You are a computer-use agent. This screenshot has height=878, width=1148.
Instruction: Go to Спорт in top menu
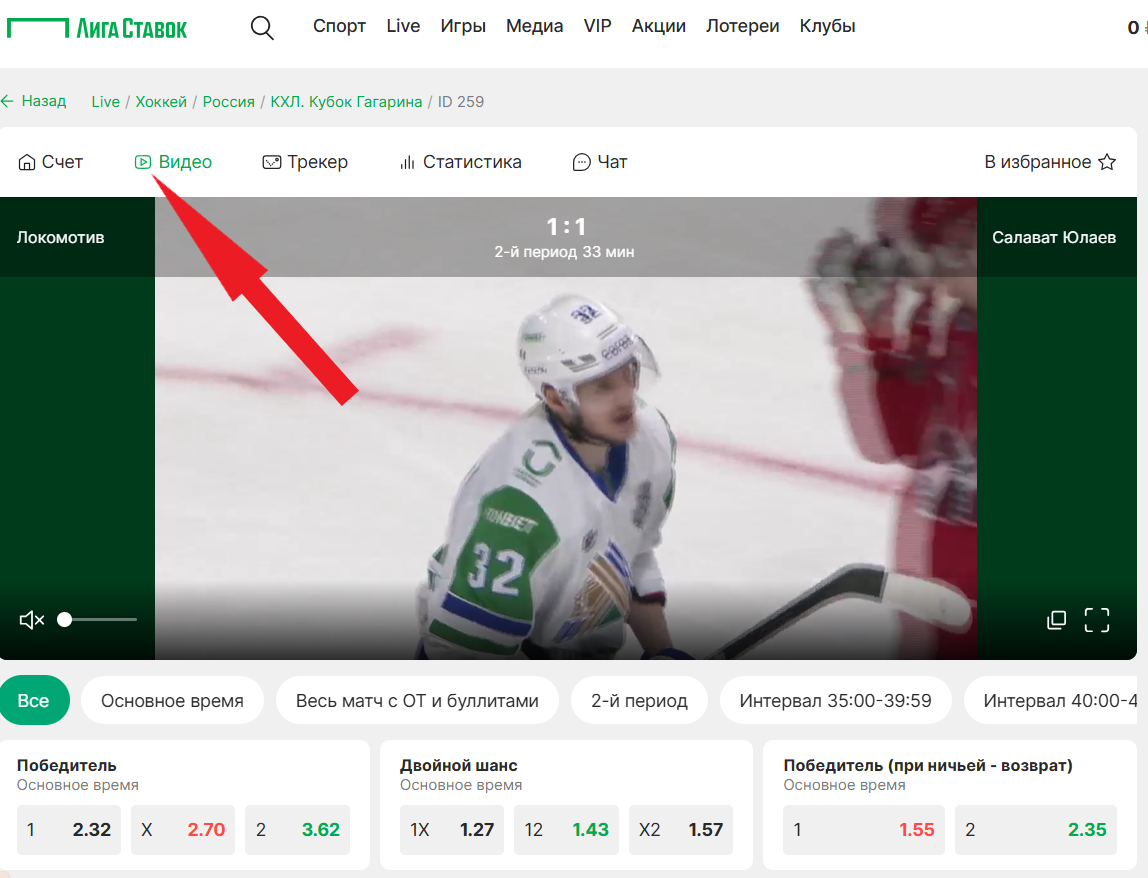pyautogui.click(x=339, y=26)
